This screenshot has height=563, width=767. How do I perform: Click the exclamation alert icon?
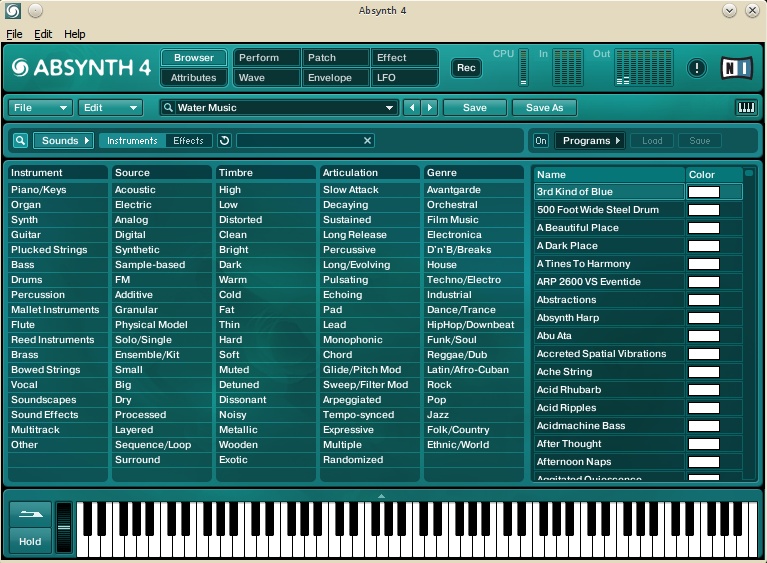coord(697,68)
